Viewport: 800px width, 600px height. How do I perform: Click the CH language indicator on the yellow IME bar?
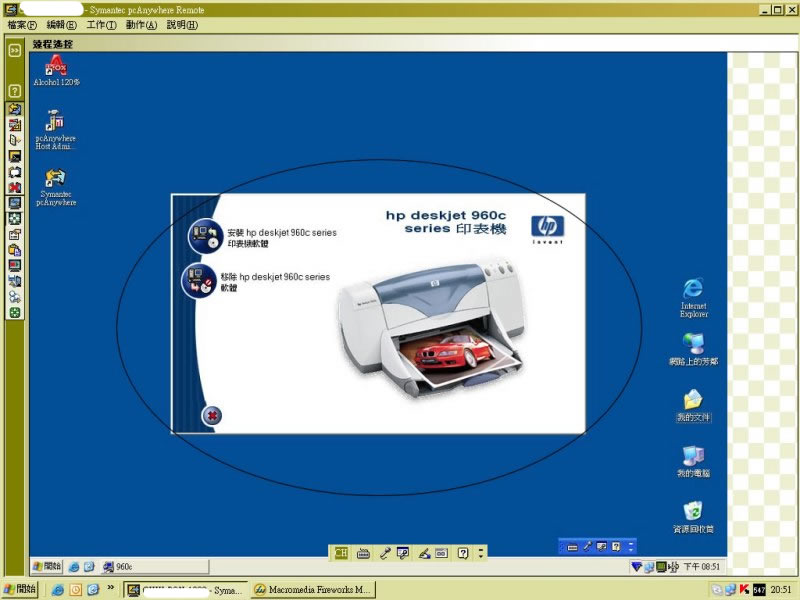tap(341, 553)
